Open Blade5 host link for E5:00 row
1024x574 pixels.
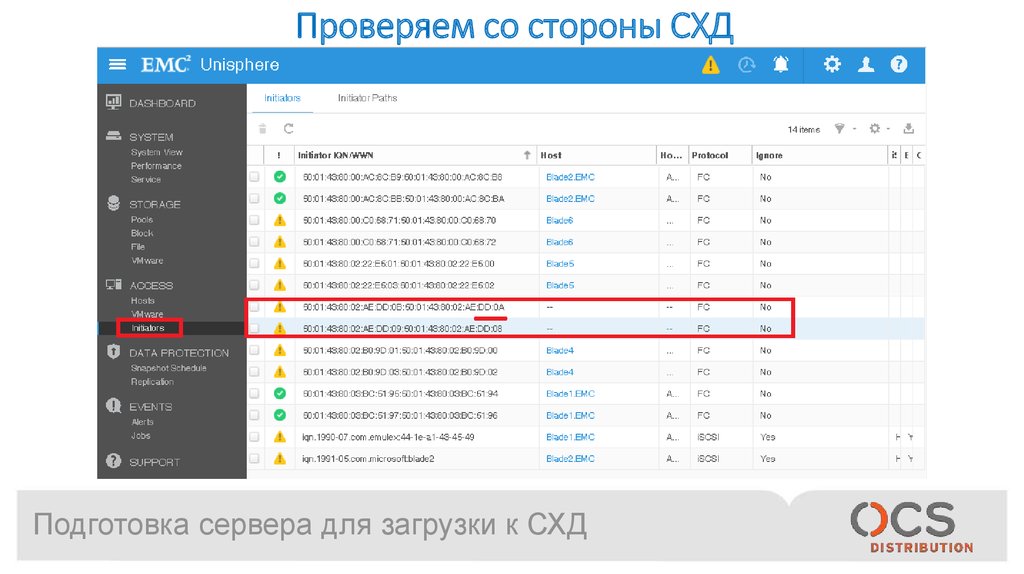click(560, 263)
